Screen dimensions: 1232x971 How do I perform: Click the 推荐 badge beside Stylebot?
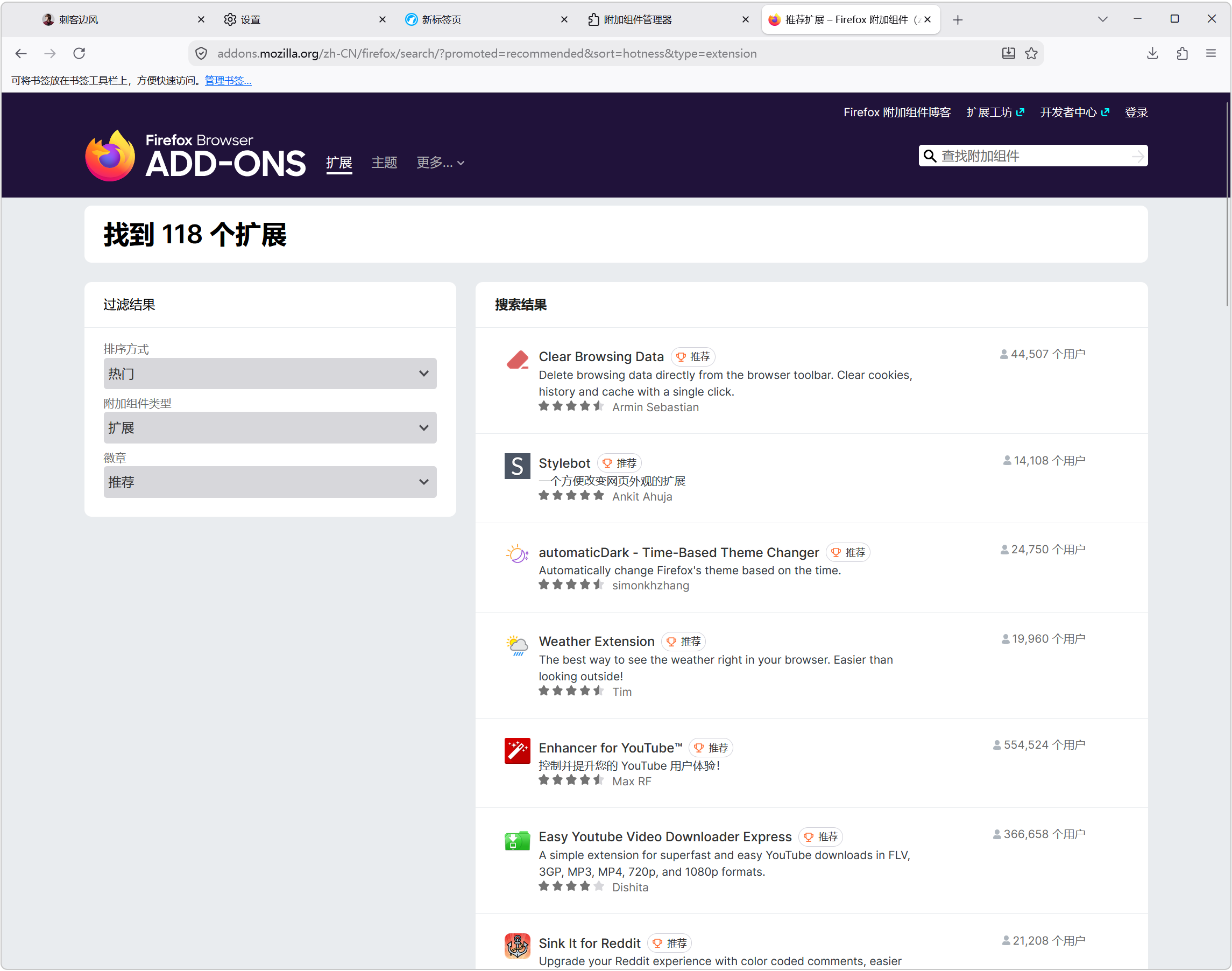click(x=619, y=464)
